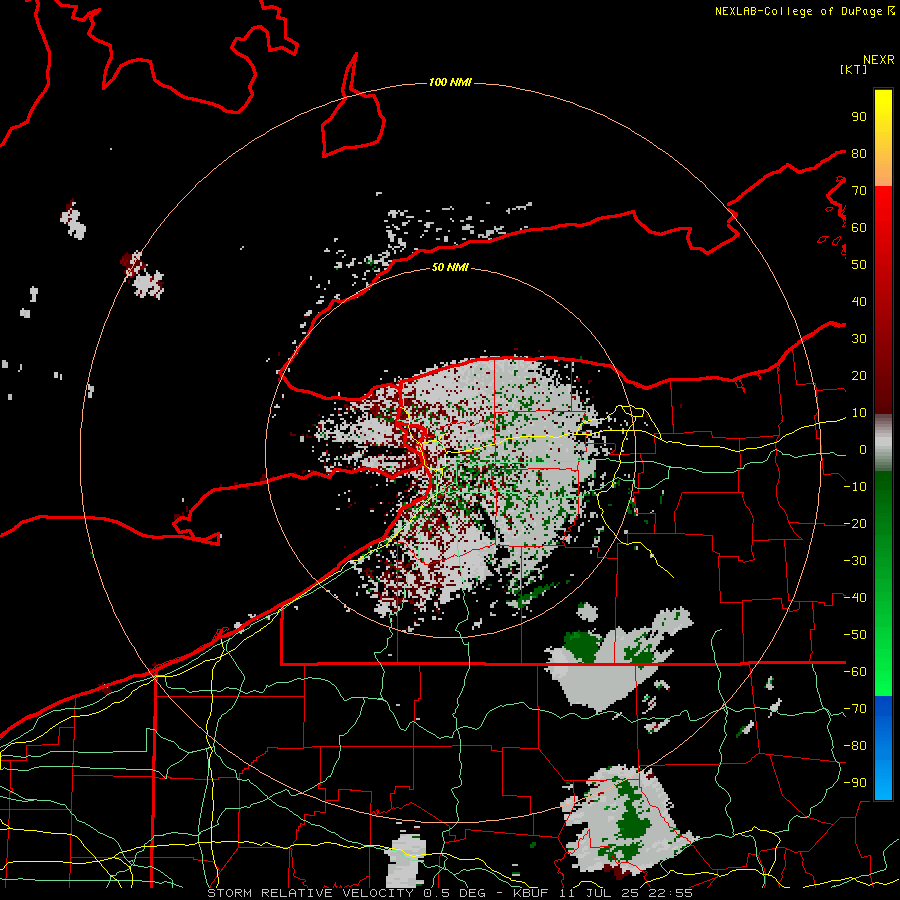
Task: Click the -40 knot scale label
Action: click(855, 598)
